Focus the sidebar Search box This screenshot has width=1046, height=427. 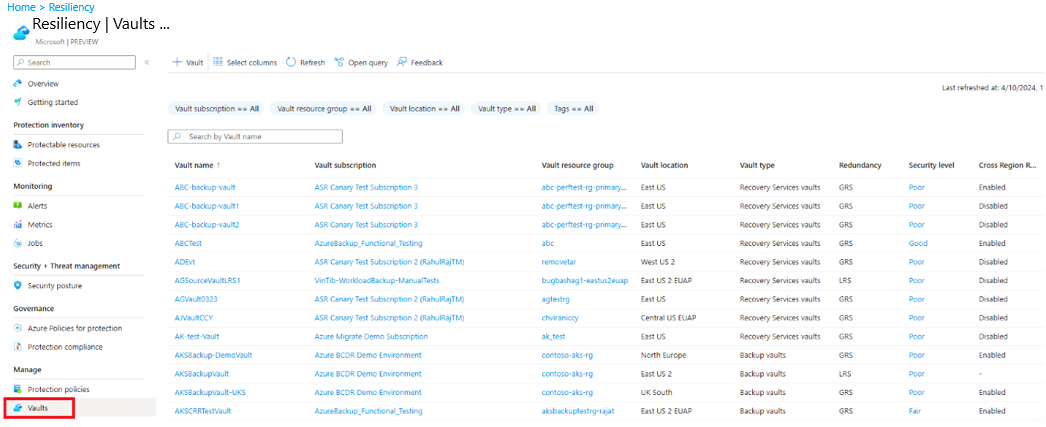[74, 62]
